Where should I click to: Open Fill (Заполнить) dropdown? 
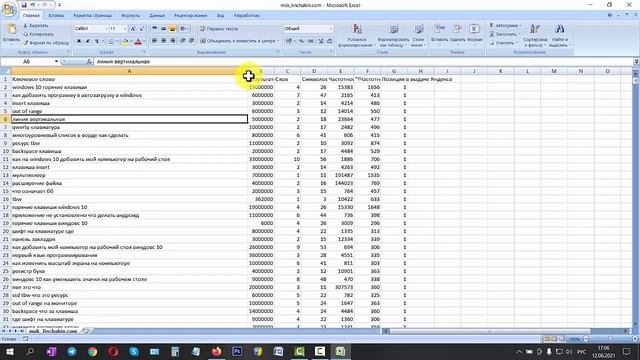click(x=504, y=34)
